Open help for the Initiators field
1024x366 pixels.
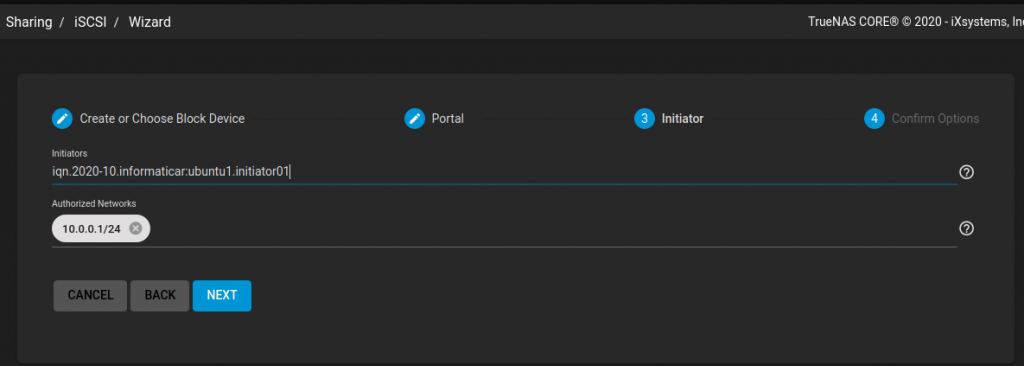tap(967, 172)
